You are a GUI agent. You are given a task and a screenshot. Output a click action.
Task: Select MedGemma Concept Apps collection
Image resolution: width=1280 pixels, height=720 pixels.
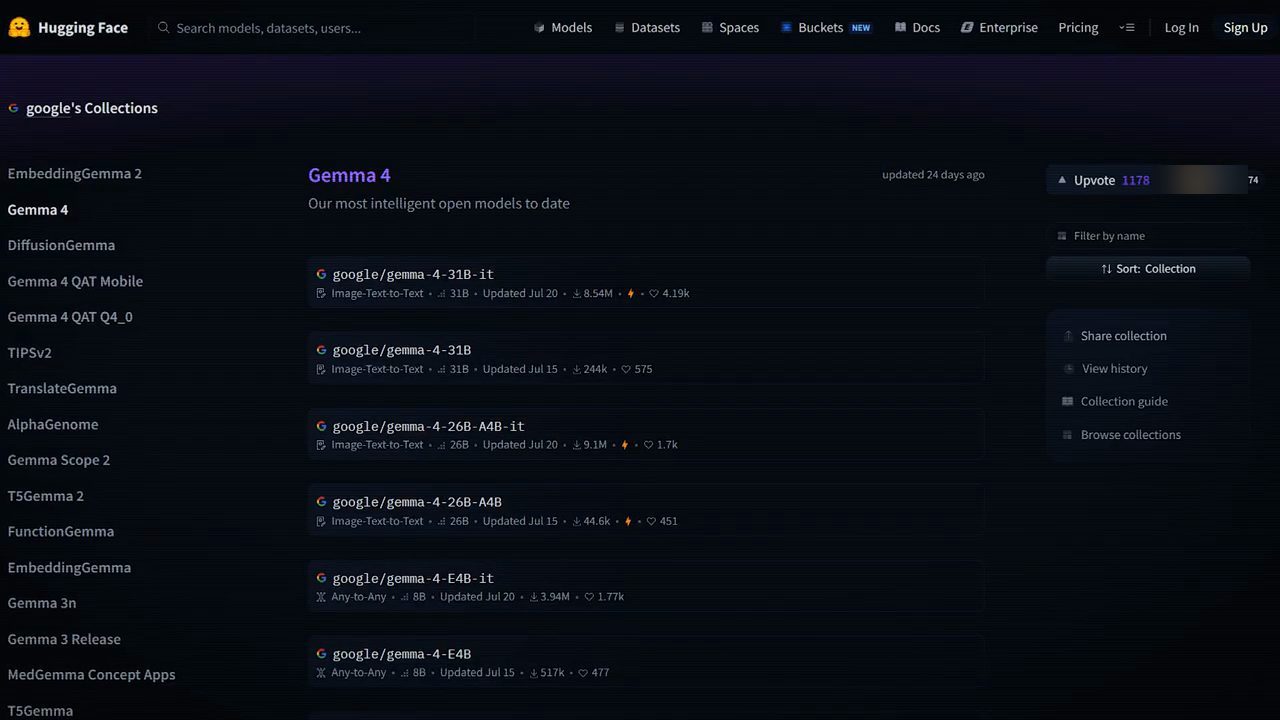point(91,675)
